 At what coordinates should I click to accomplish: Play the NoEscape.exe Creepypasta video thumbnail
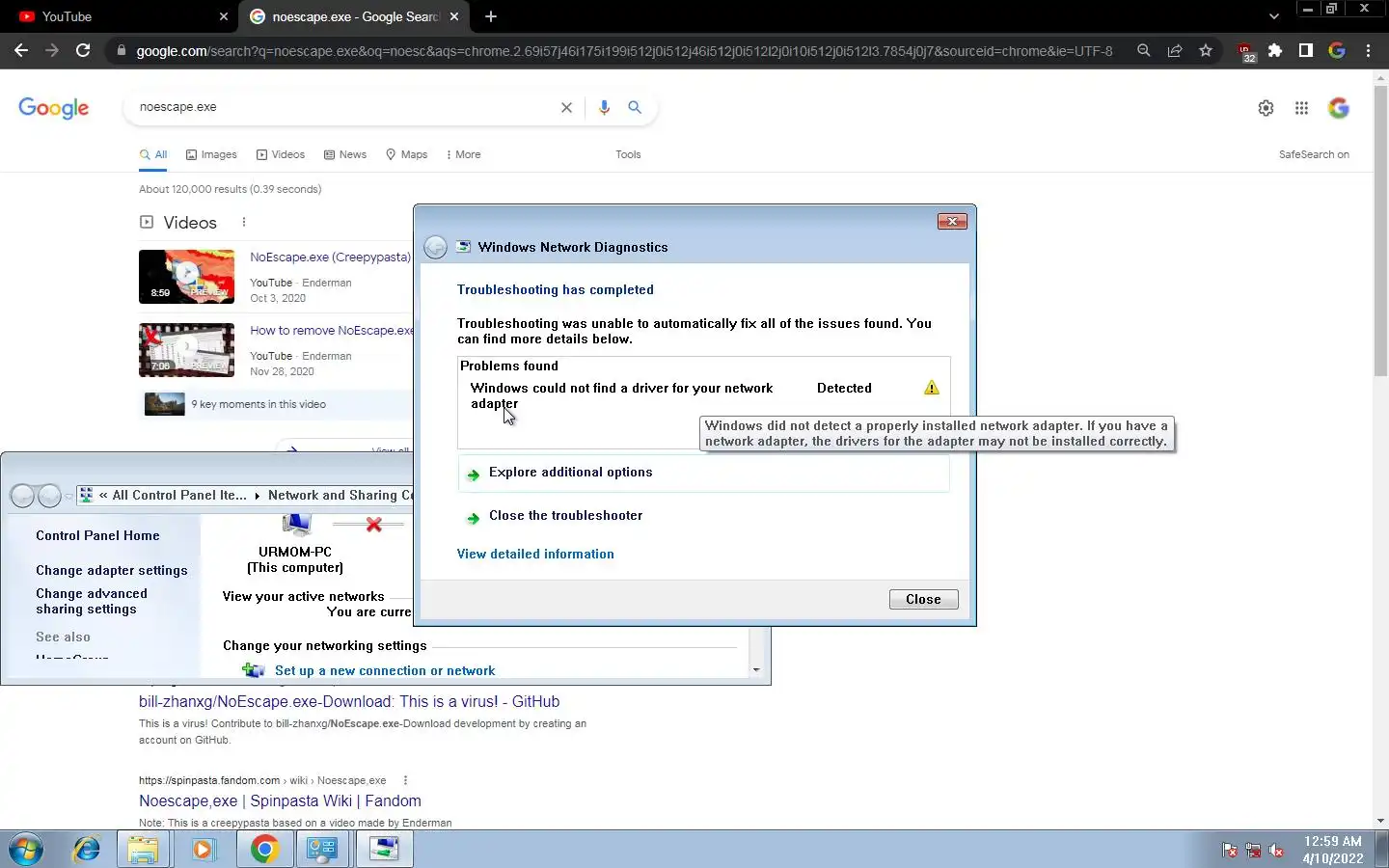click(x=186, y=277)
